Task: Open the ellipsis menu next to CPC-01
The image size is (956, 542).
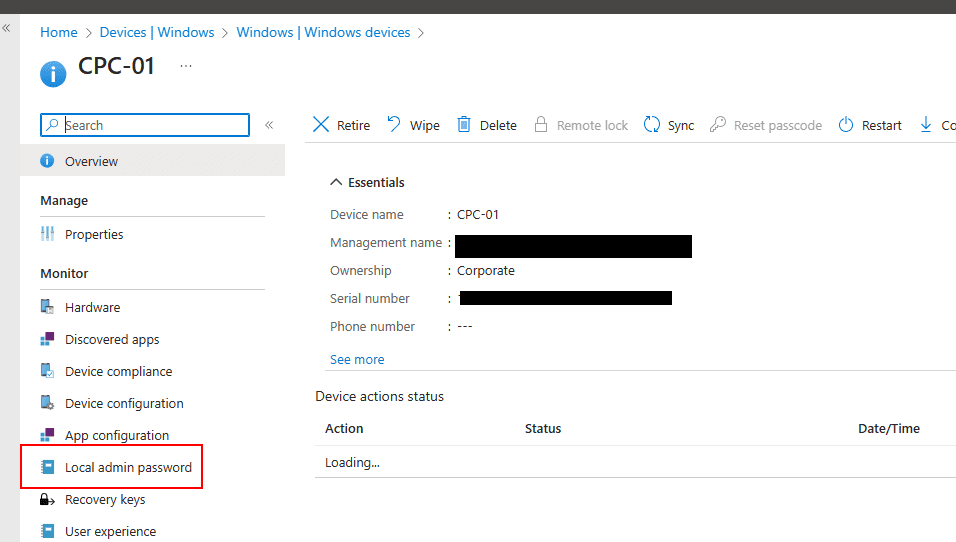Action: pyautogui.click(x=186, y=66)
